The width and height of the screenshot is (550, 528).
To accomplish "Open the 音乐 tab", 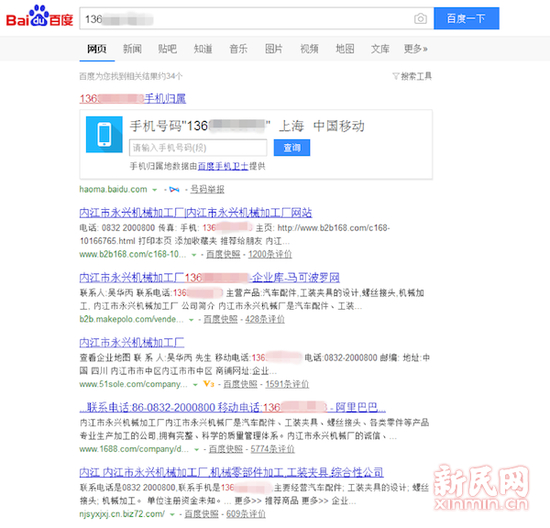I will [x=239, y=49].
